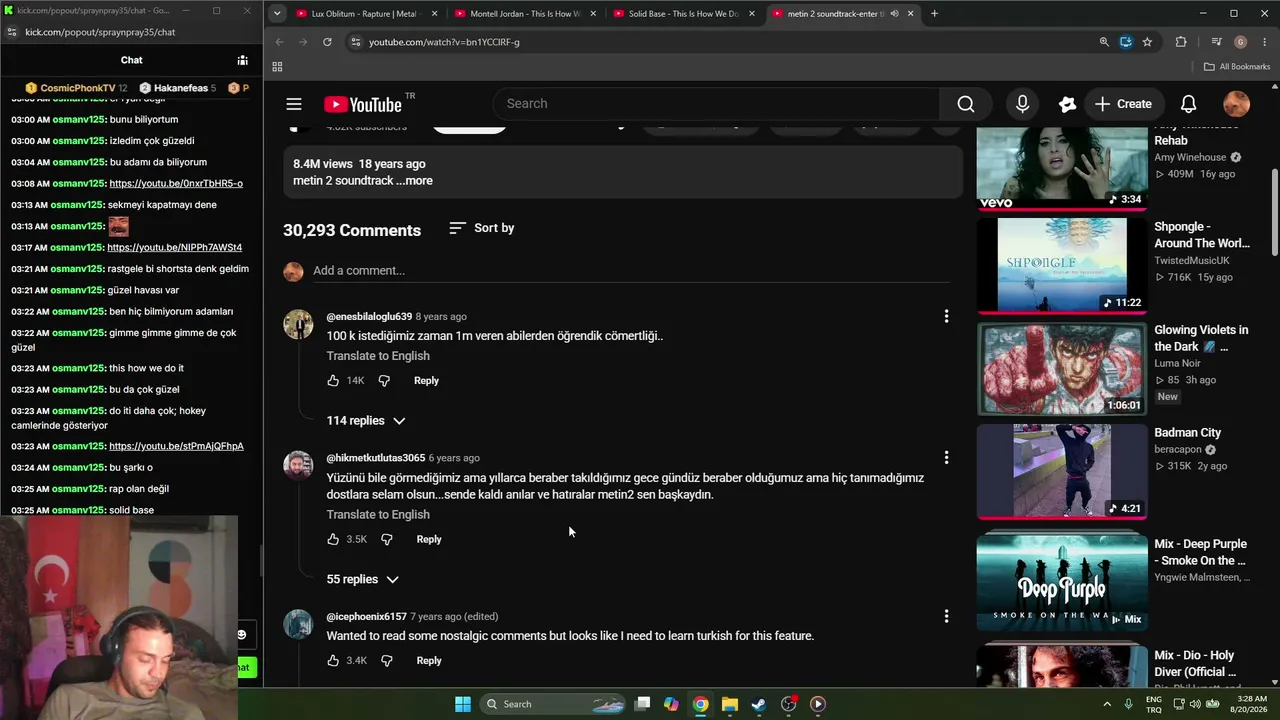
Task: Open Chrome zoom magnifier in address bar
Action: pos(1104,42)
